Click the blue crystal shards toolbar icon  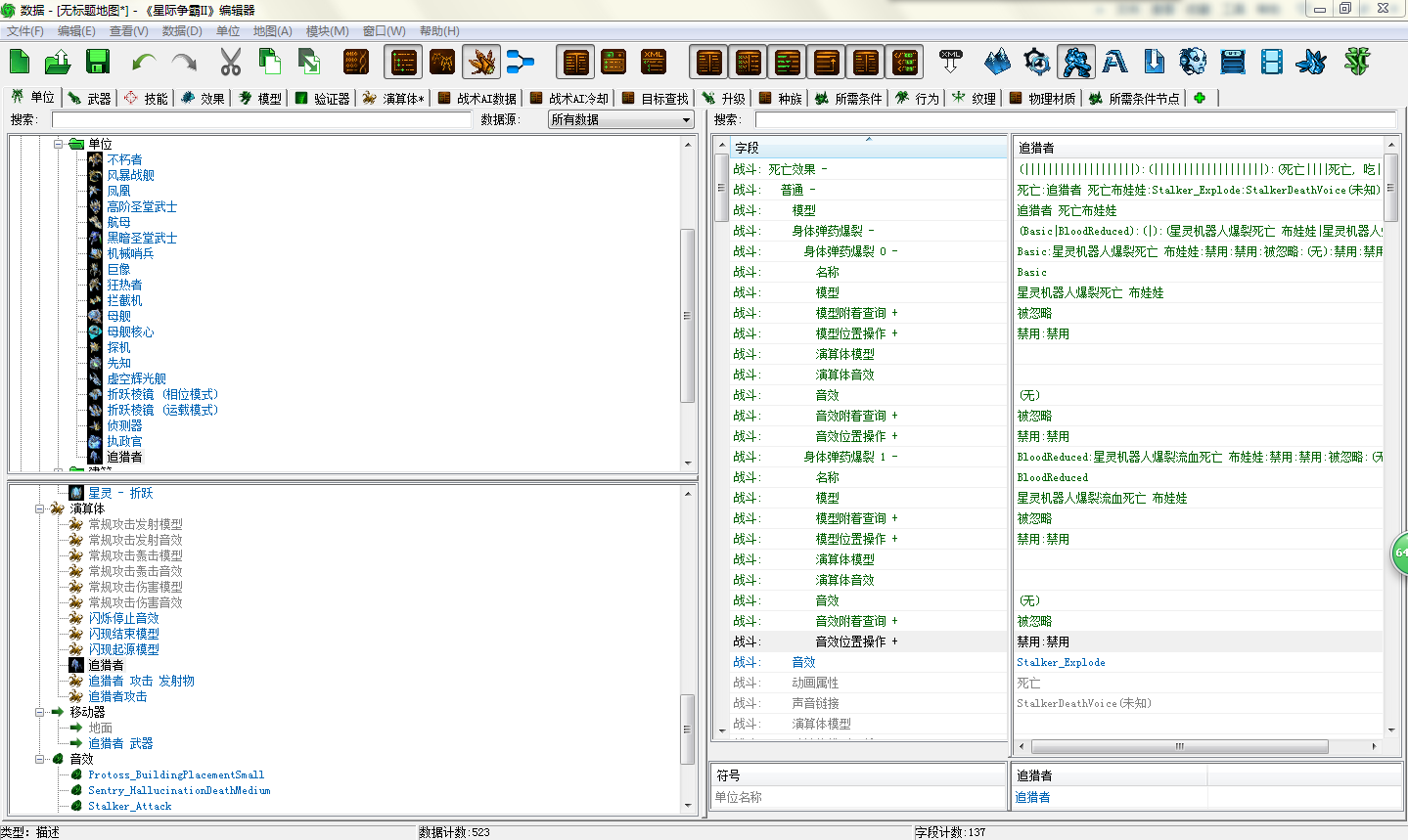point(1311,63)
